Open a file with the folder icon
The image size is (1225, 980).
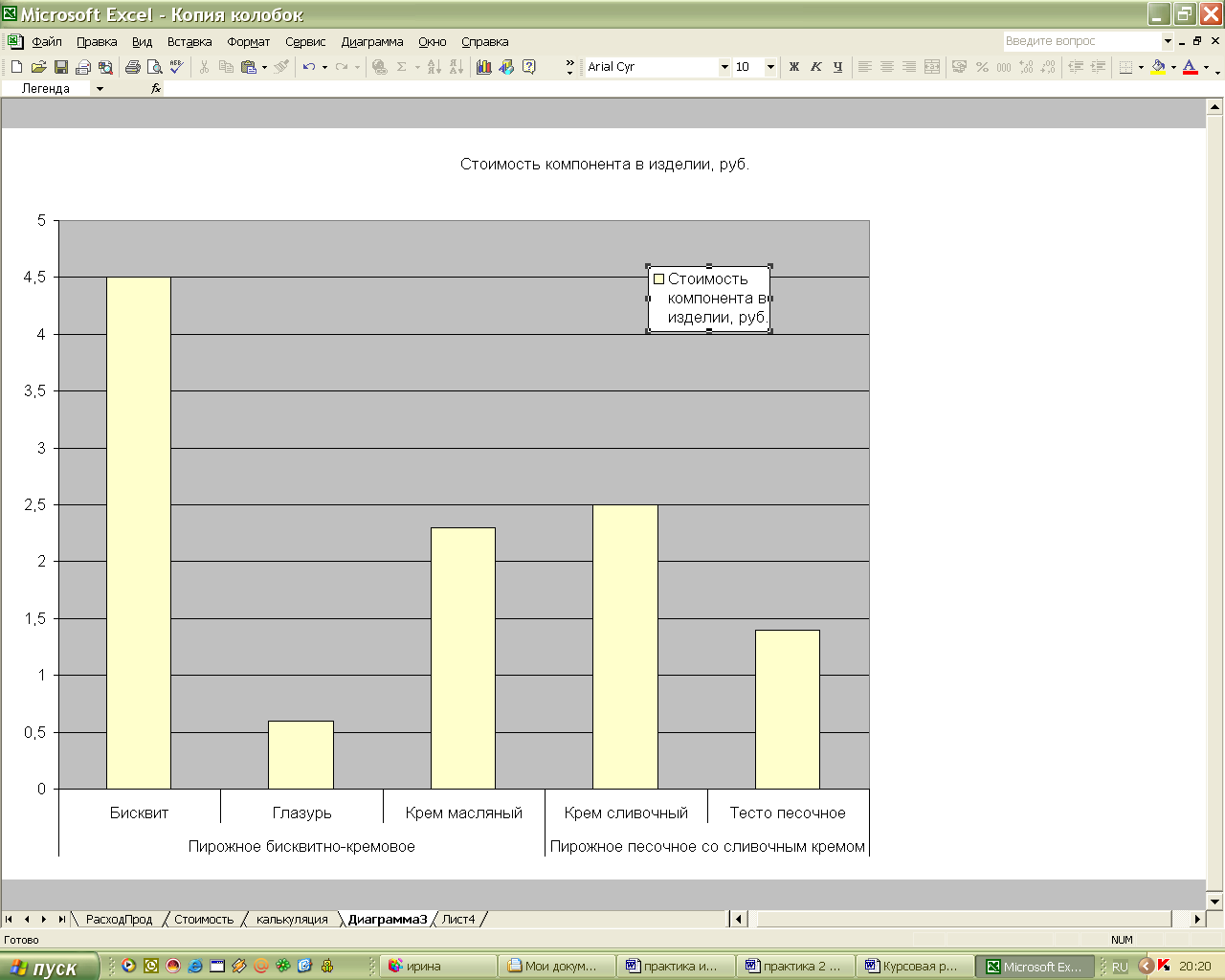click(38, 67)
